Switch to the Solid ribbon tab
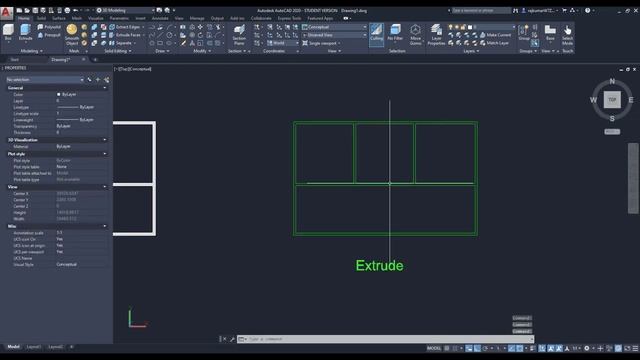640x360 pixels. [x=41, y=18]
